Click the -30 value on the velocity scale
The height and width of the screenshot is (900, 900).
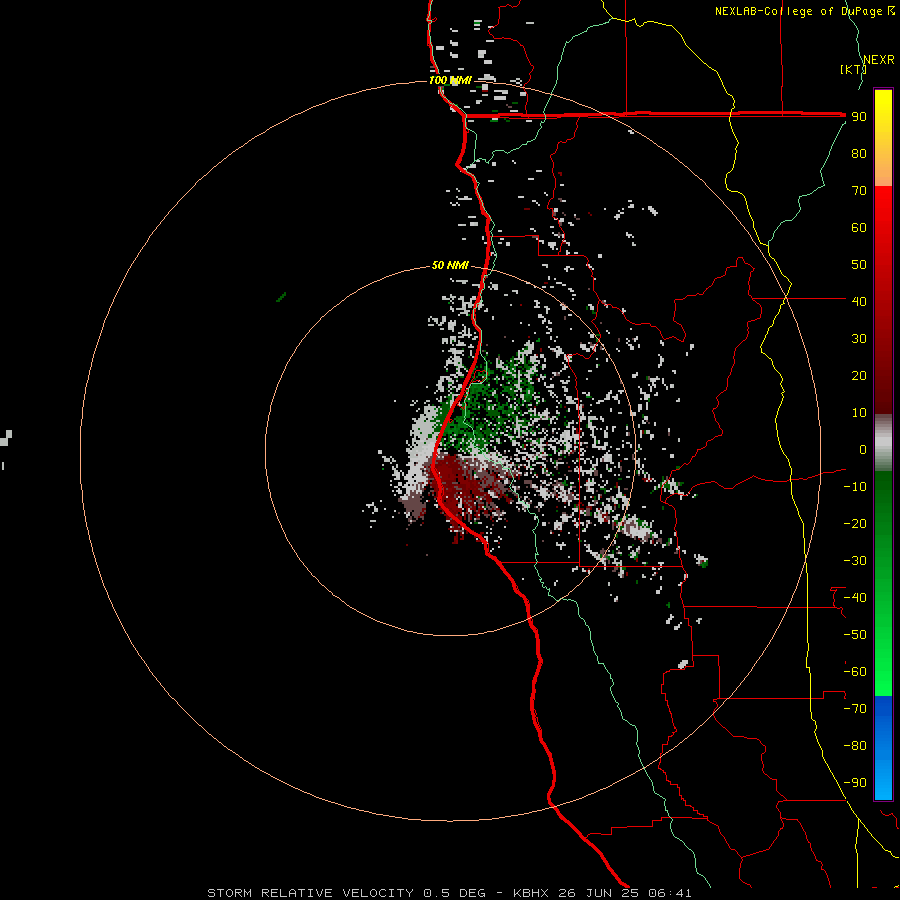(855, 561)
